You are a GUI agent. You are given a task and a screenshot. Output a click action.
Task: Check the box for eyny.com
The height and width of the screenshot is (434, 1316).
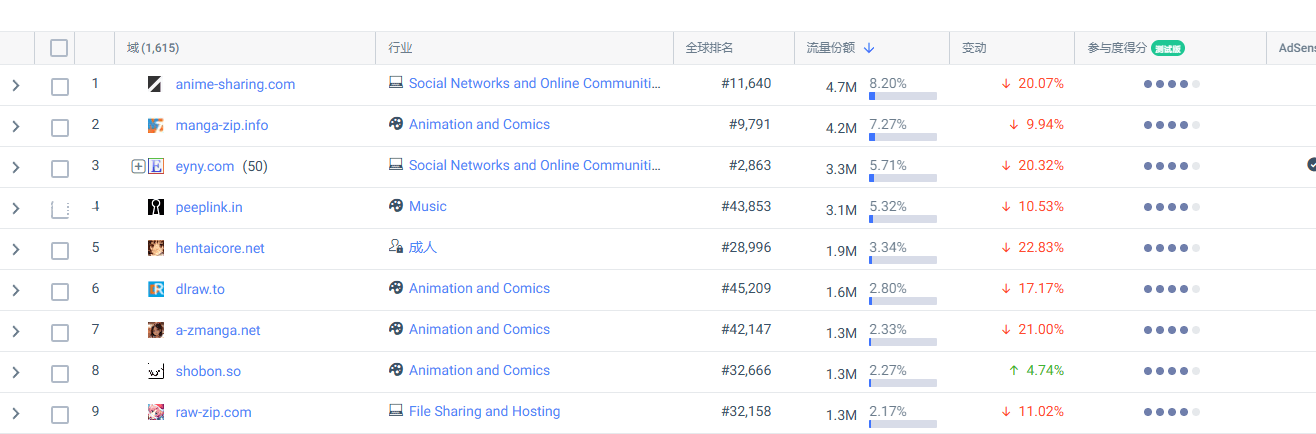(60, 169)
